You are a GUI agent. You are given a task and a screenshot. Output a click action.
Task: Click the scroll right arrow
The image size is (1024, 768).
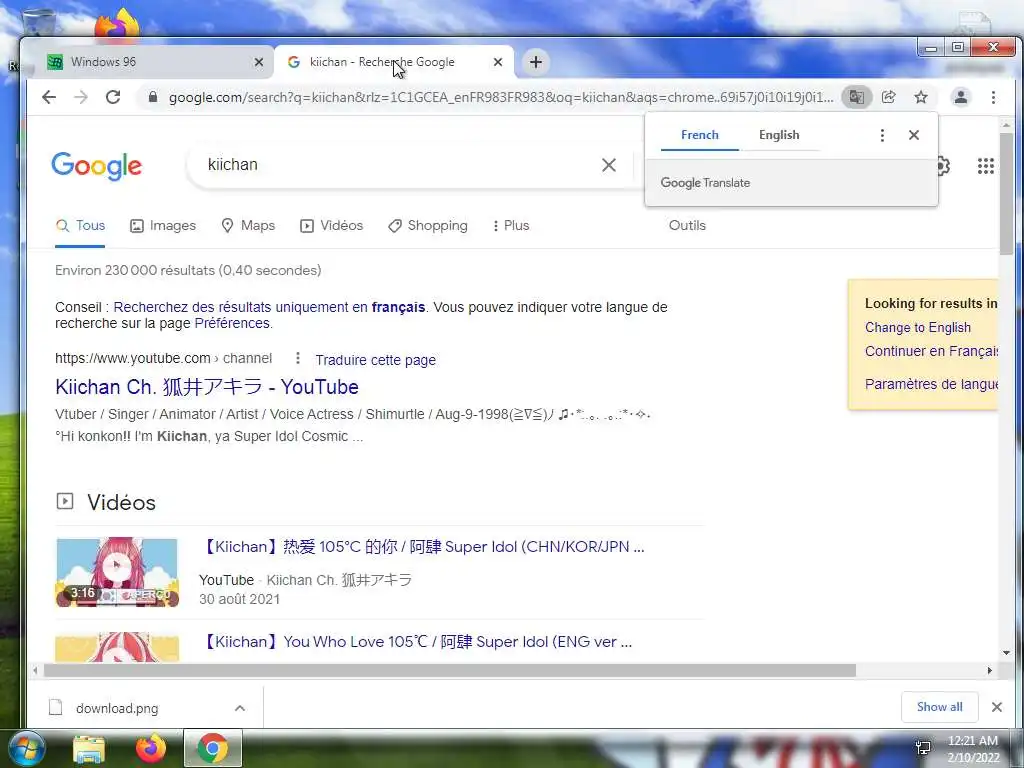pyautogui.click(x=989, y=670)
